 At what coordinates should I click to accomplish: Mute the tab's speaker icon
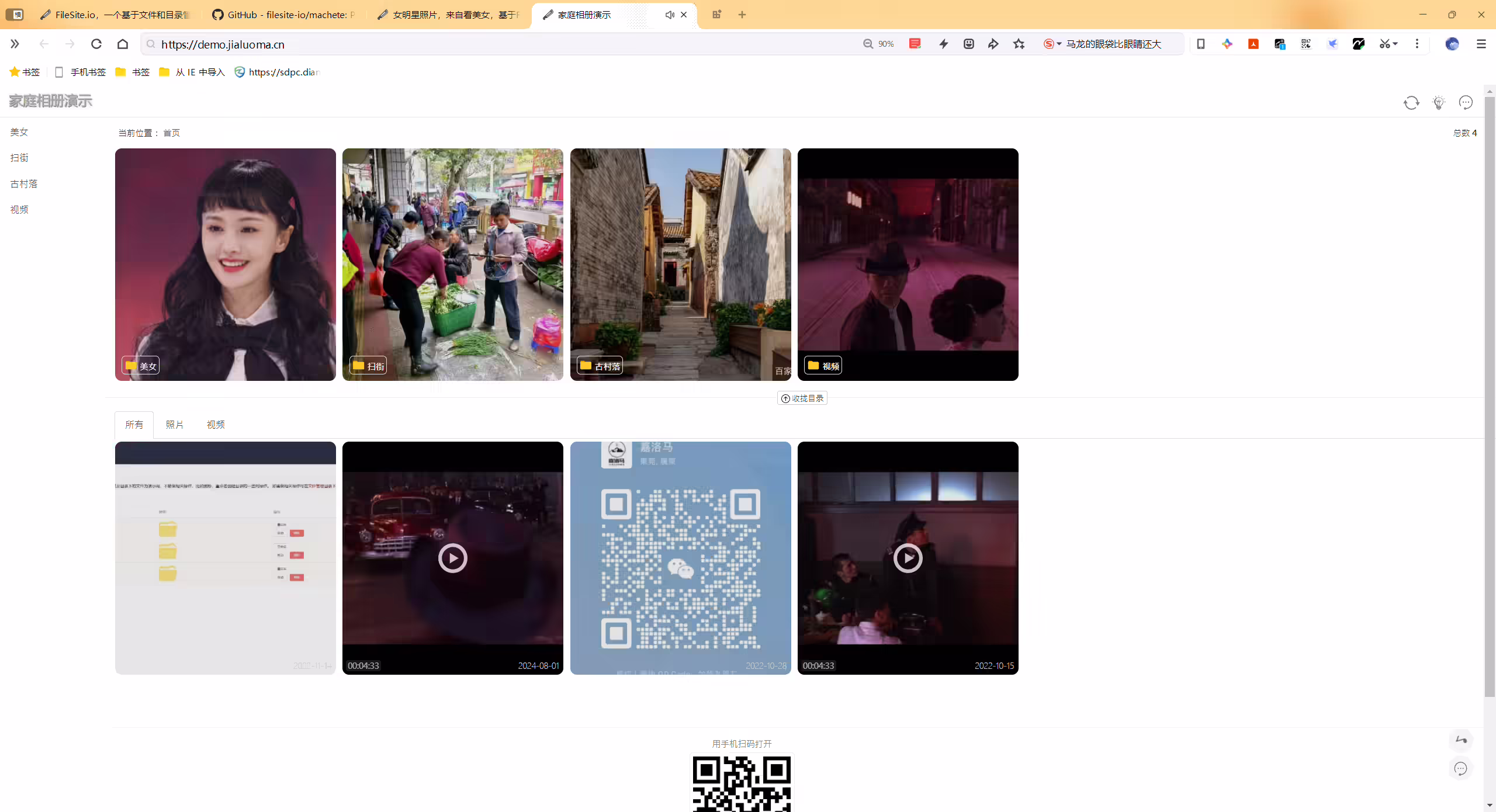(670, 15)
